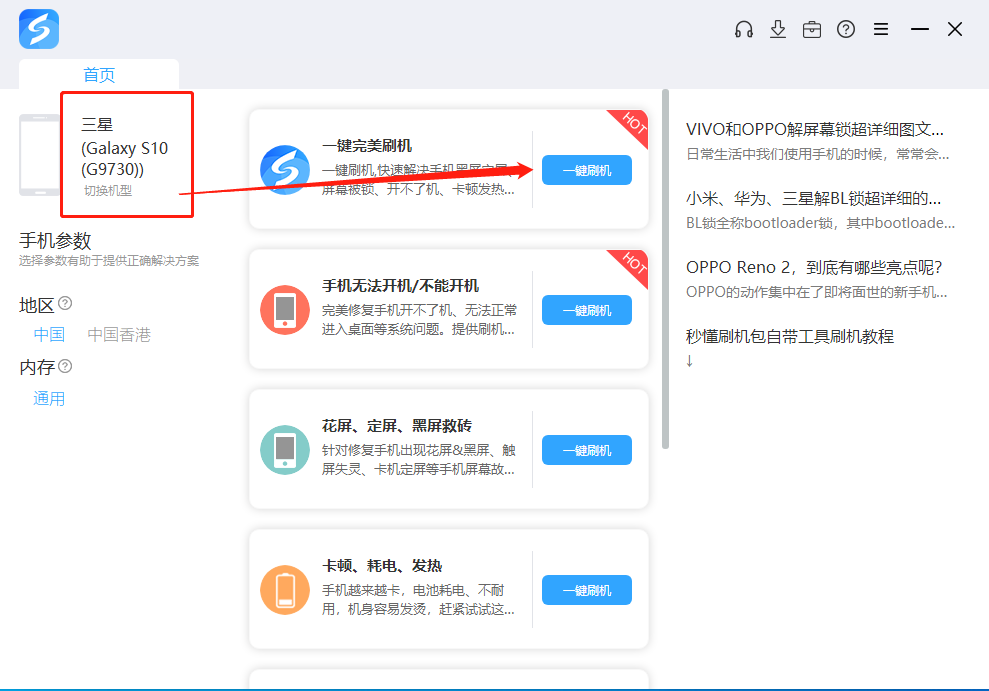Click the 卡顿、耗电、发热 title
Image resolution: width=989 pixels, height=691 pixels.
382,566
